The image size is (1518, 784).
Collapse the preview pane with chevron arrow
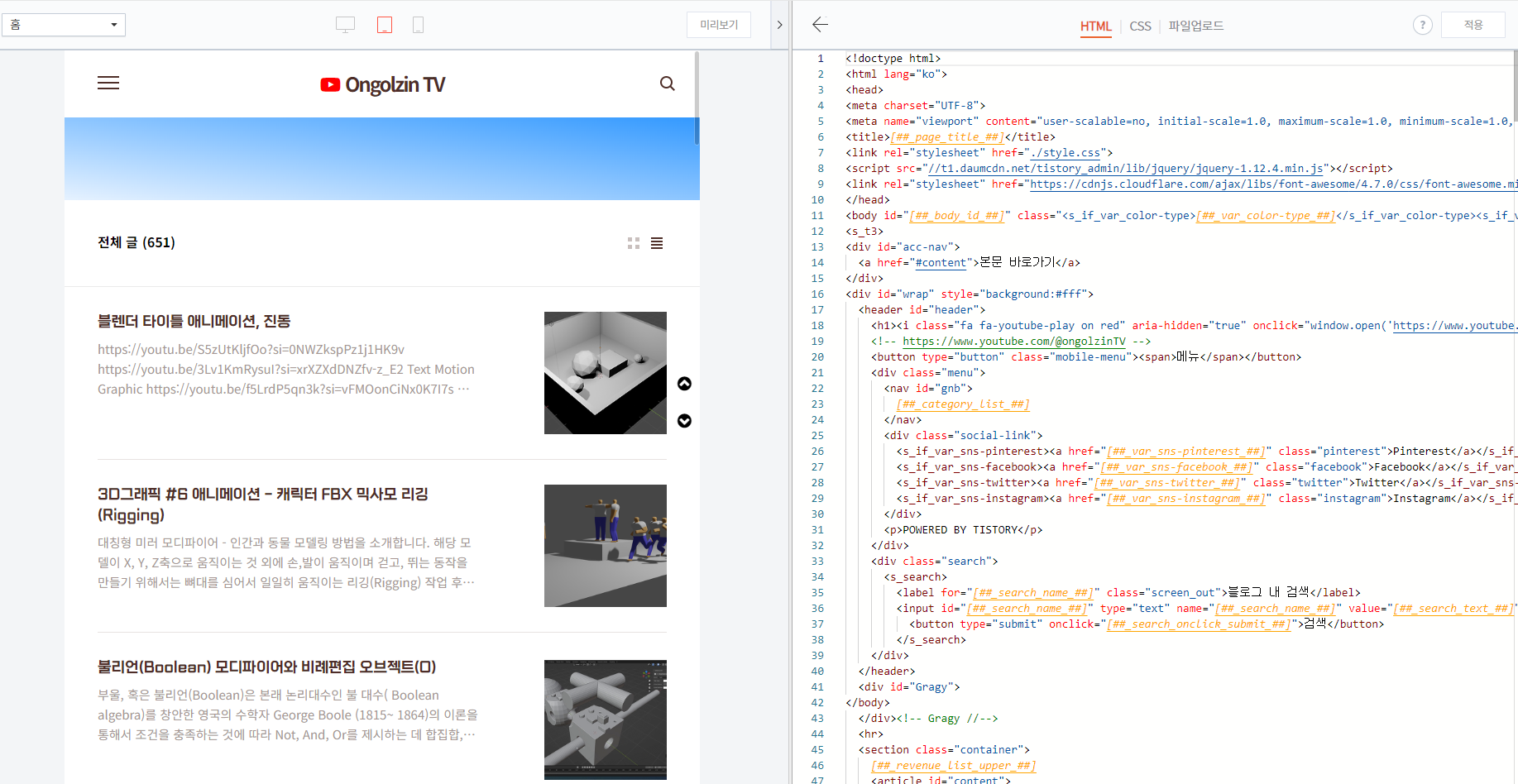click(x=779, y=25)
